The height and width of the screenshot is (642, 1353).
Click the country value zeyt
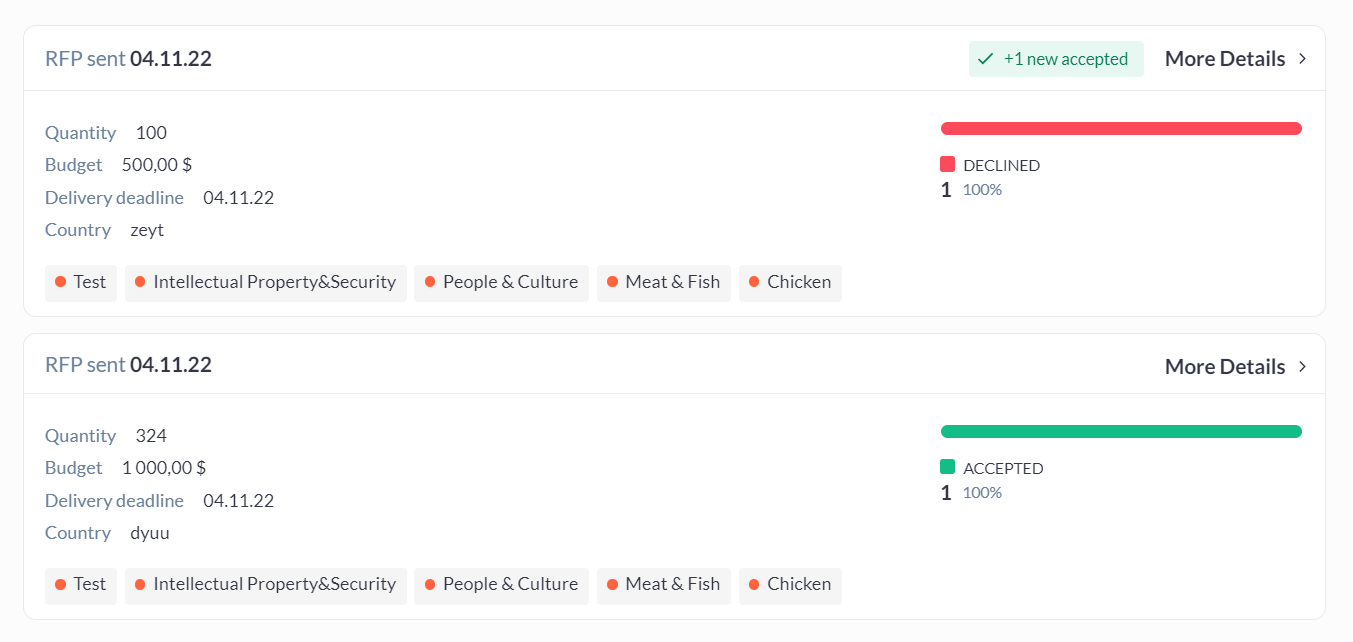click(x=147, y=230)
